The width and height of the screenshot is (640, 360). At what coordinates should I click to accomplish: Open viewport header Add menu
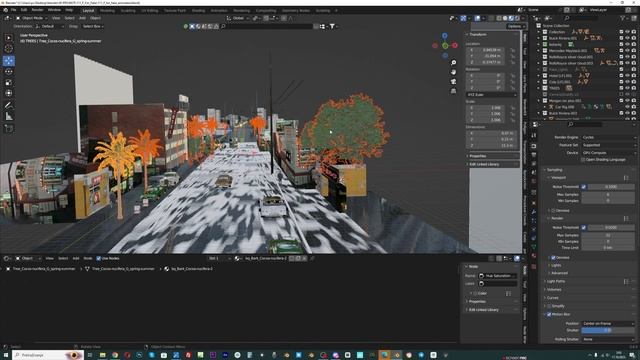[82, 18]
